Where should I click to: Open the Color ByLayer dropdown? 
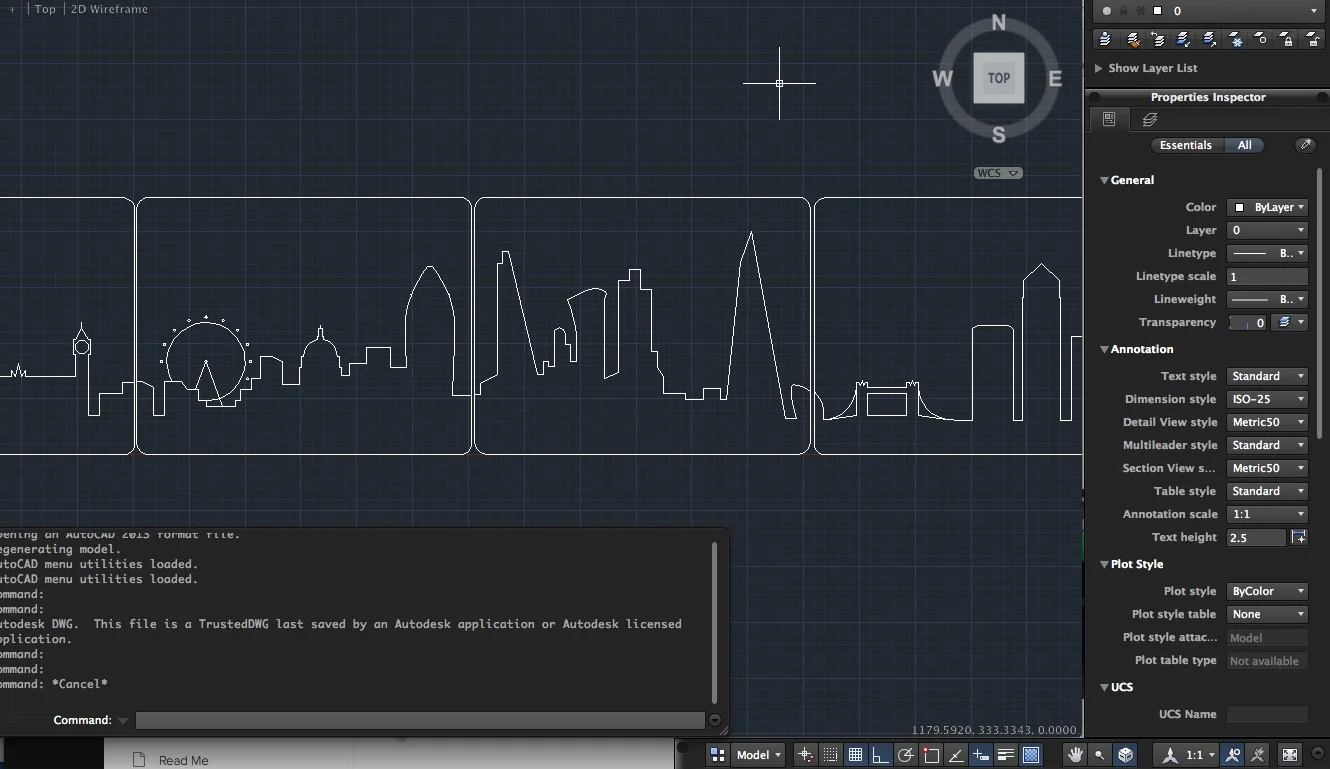click(1267, 207)
